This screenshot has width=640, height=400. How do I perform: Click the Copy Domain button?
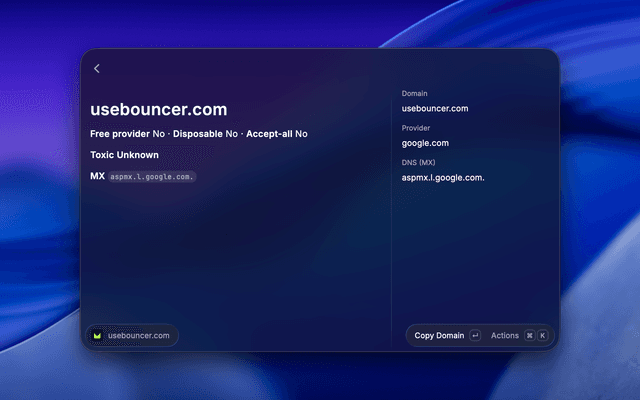[x=439, y=336]
